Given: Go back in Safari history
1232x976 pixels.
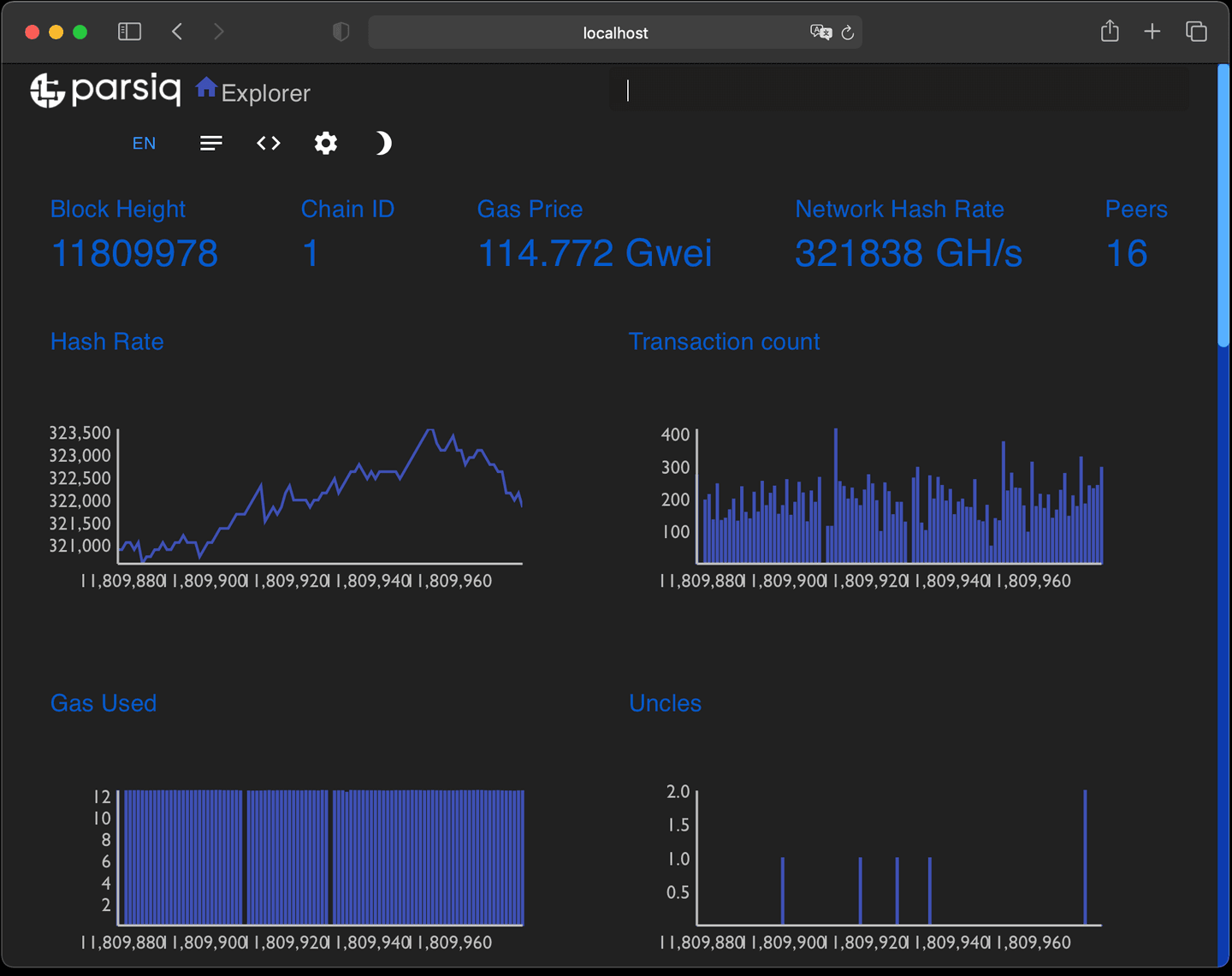Looking at the screenshot, I should [177, 32].
